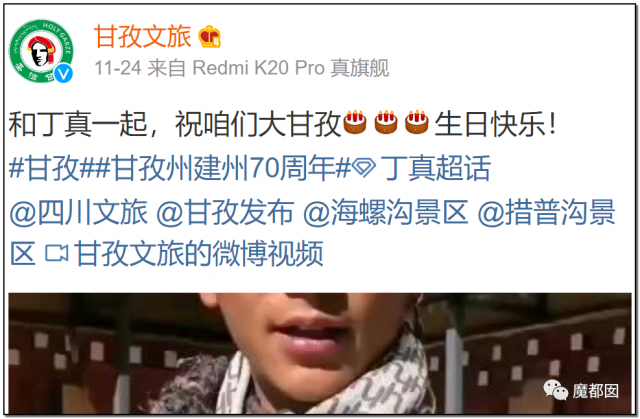The height and width of the screenshot is (419, 640).
Task: Click the second birthday cake emoji
Action: [x=386, y=122]
